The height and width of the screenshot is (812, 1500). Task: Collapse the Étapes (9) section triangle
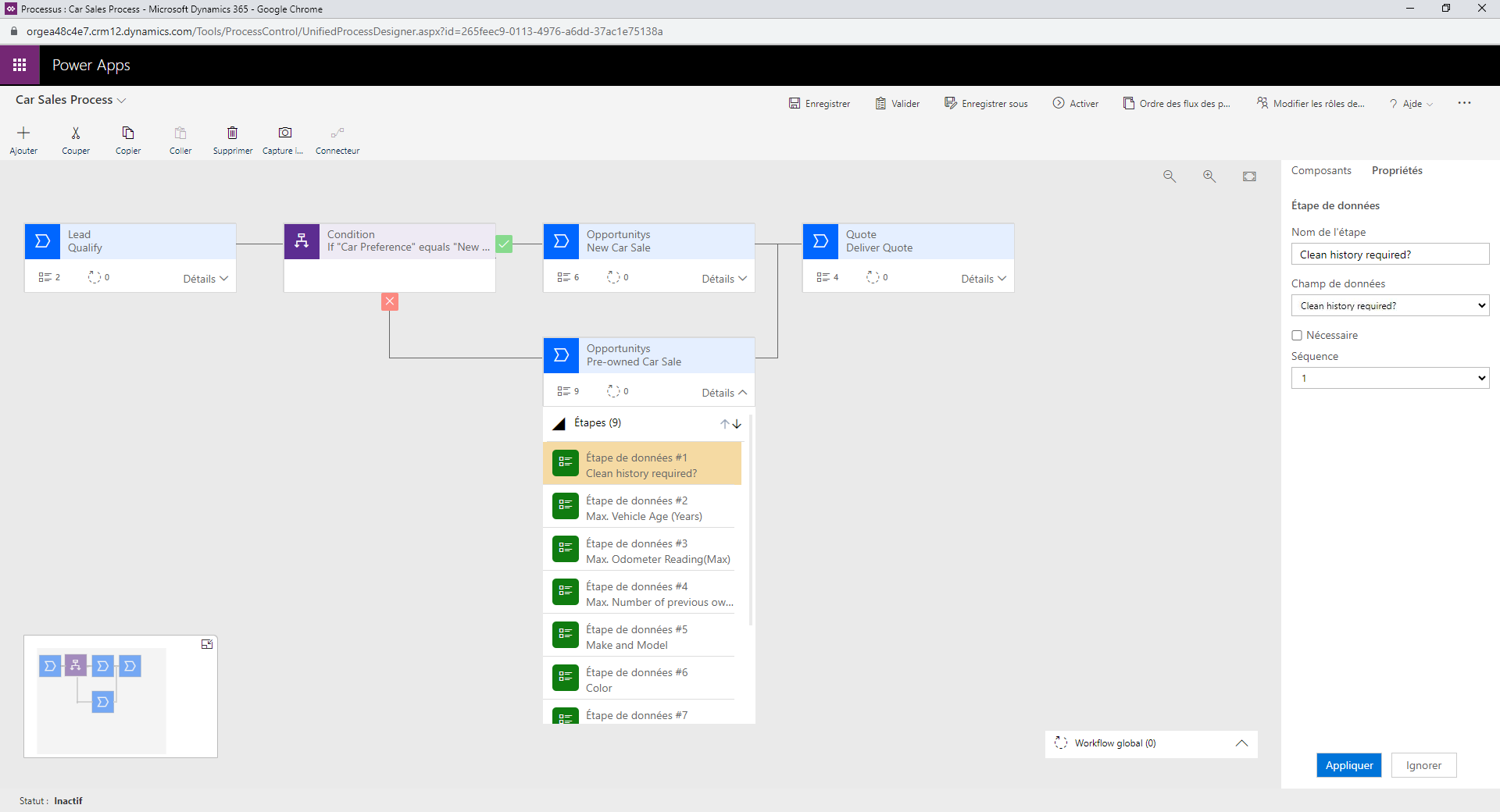click(559, 424)
